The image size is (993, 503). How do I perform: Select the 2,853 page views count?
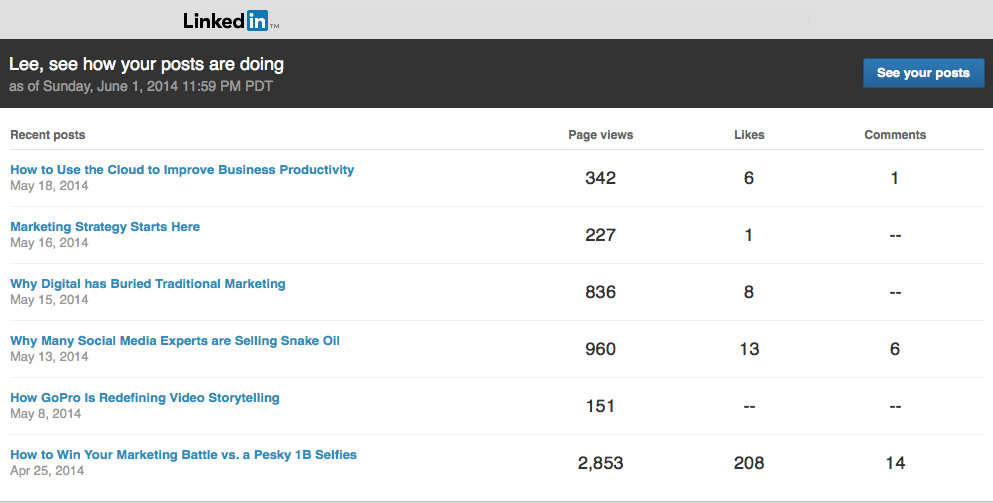coord(600,463)
